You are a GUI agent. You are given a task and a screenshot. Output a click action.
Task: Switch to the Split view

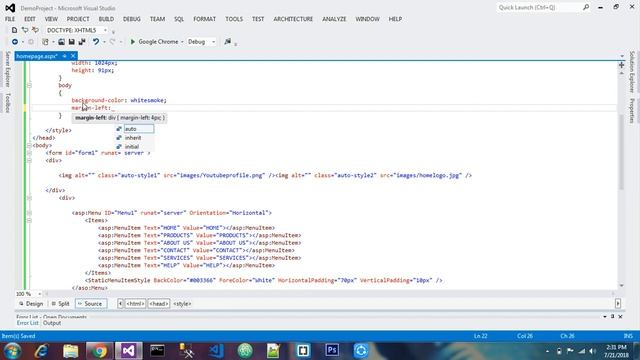coord(60,304)
